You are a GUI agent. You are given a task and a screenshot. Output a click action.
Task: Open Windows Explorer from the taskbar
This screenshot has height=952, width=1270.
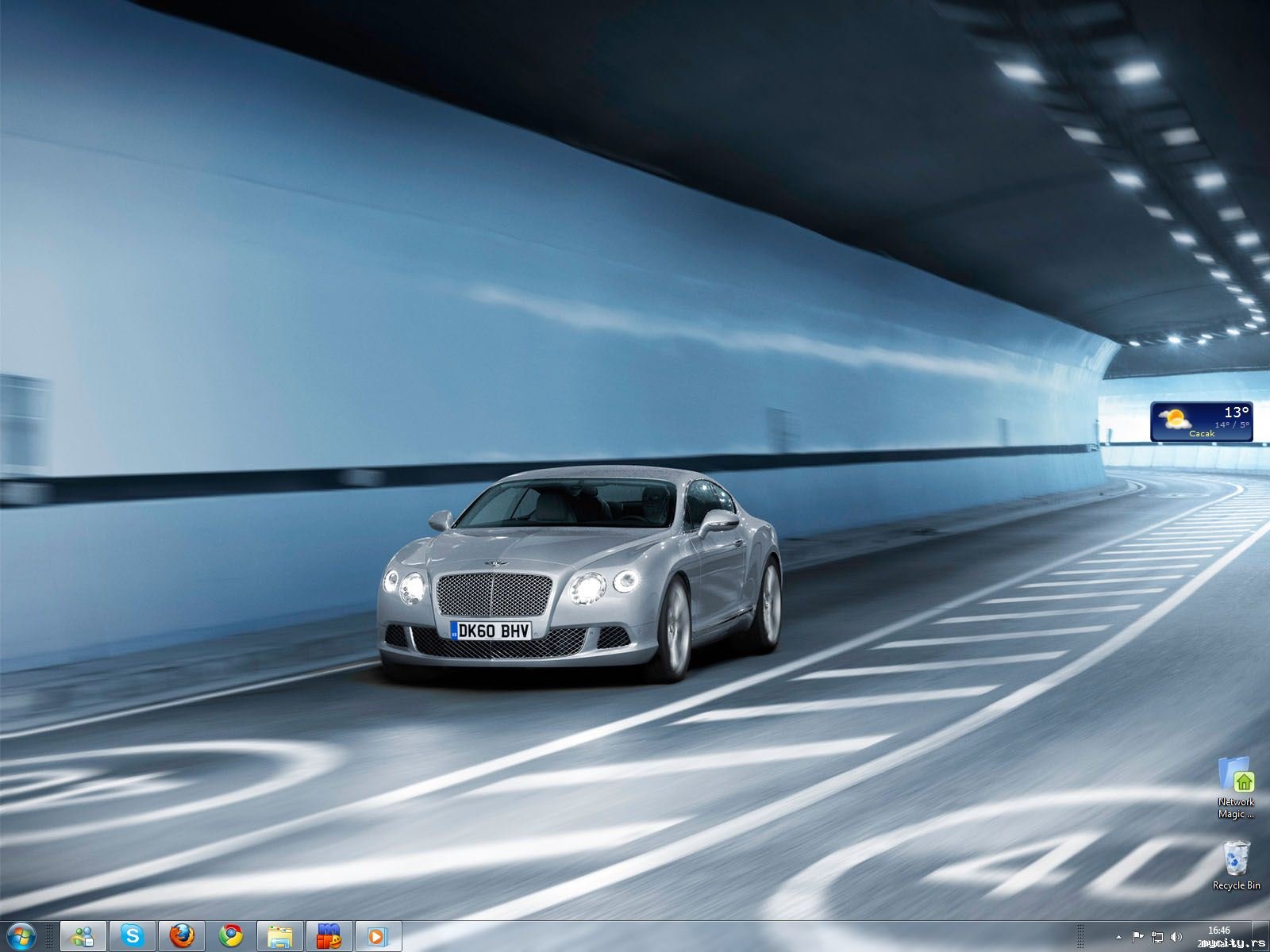[x=280, y=936]
